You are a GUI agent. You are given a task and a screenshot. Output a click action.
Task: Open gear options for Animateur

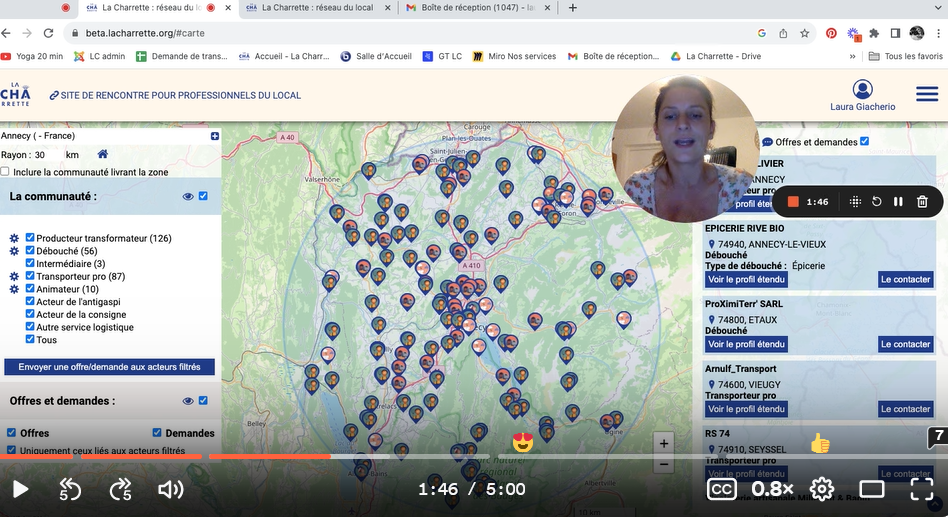(x=14, y=289)
